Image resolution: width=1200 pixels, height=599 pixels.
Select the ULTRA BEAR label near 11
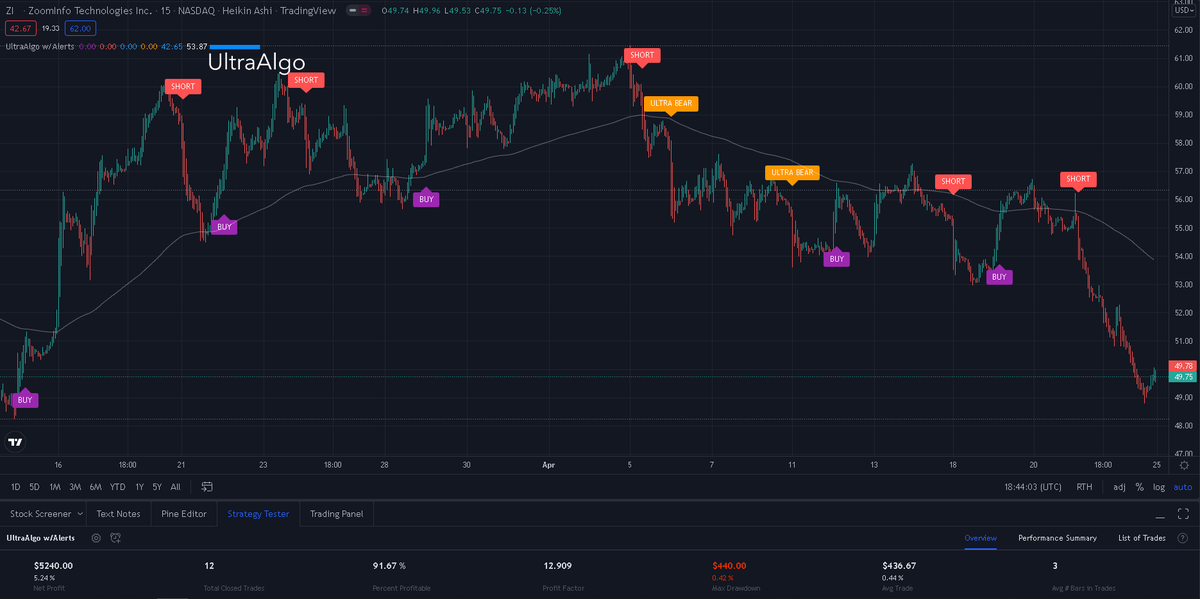coord(793,172)
